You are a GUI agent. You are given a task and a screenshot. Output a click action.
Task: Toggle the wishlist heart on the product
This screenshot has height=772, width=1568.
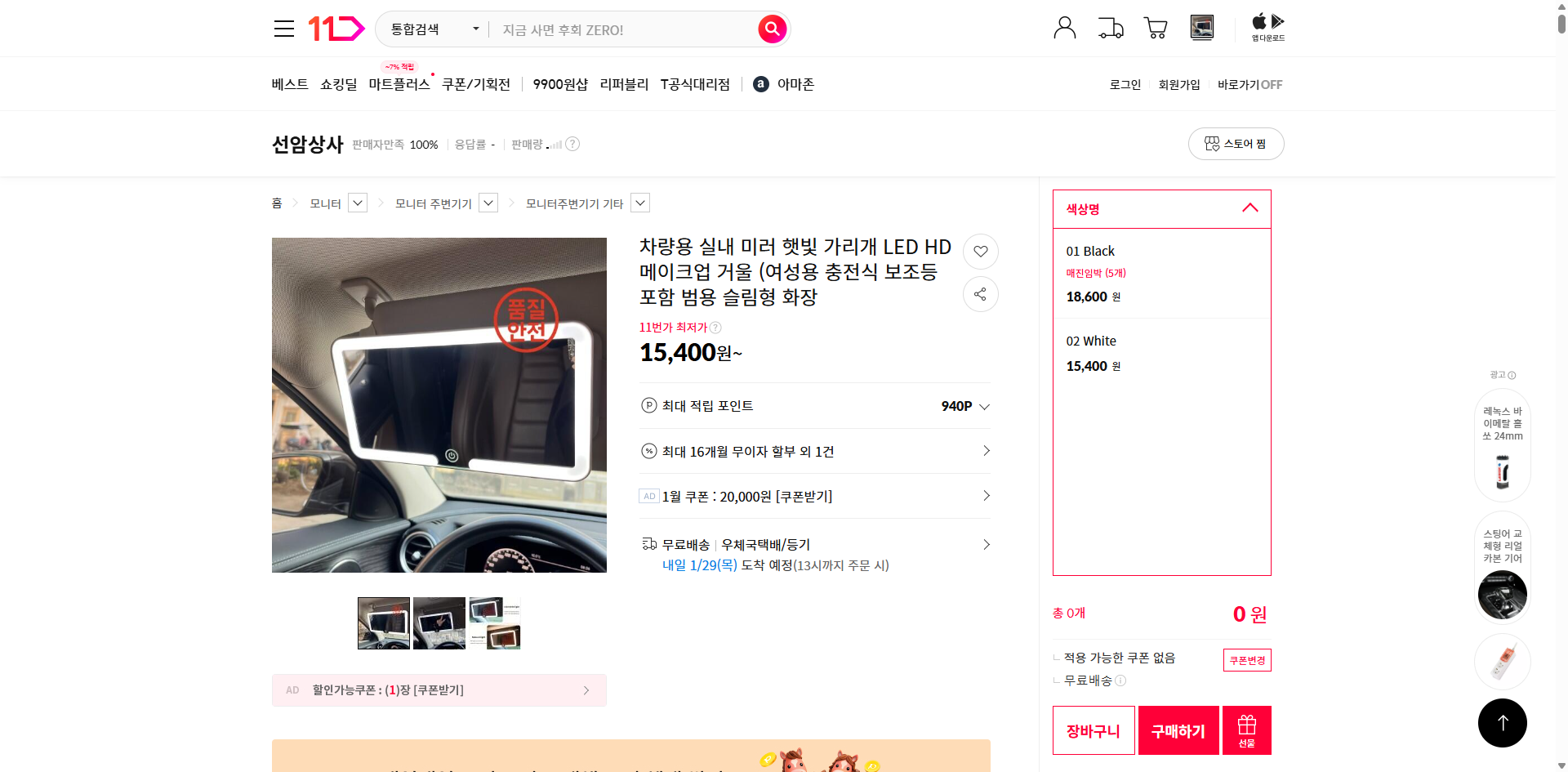click(x=980, y=252)
